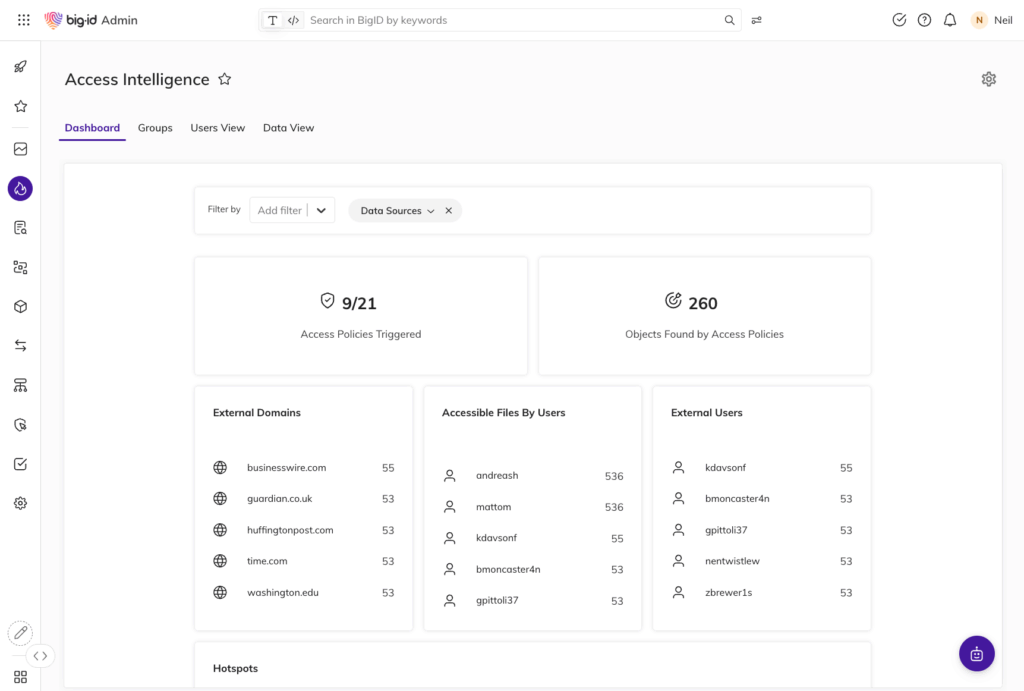Remove the Data Sources filter
The image size is (1024, 691).
(x=448, y=211)
